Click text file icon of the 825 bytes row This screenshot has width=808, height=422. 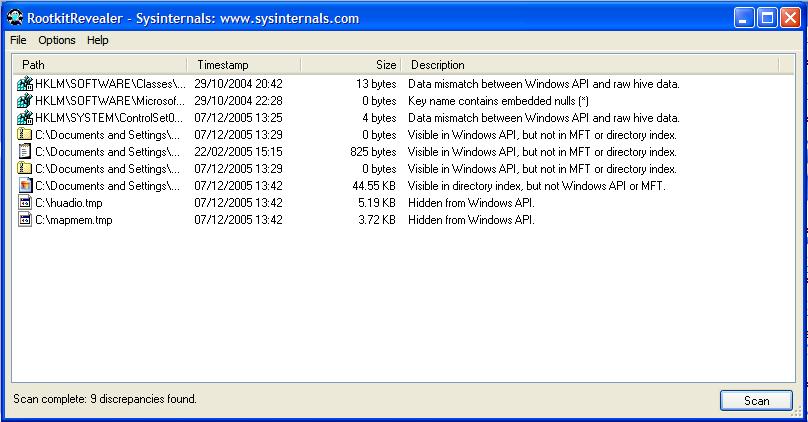(x=25, y=151)
